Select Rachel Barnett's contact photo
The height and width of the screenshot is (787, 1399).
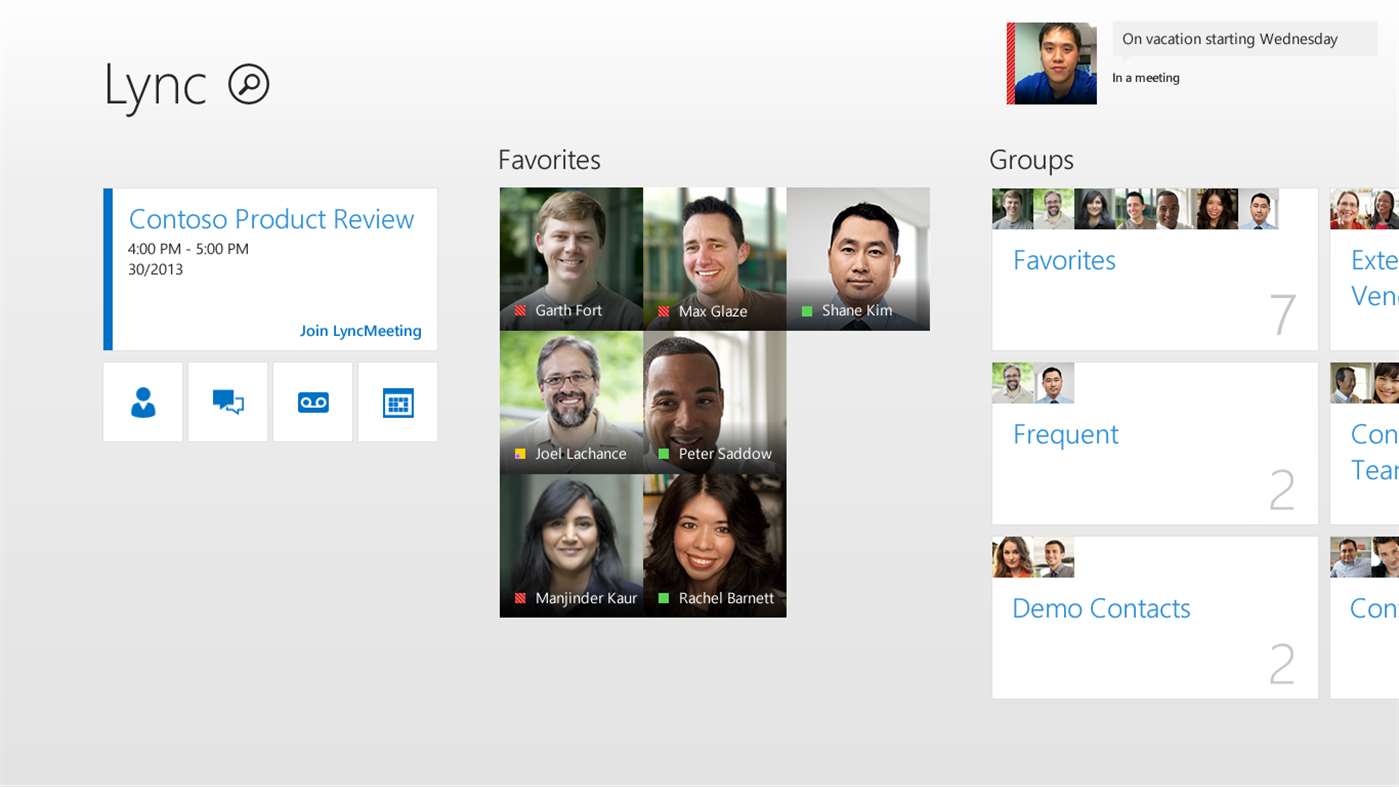[714, 546]
